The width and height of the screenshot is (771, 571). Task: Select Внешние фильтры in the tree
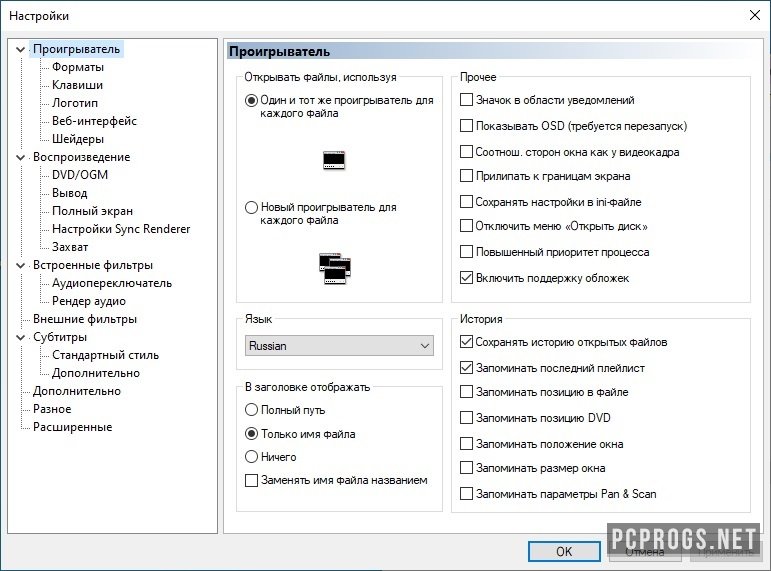[84, 319]
